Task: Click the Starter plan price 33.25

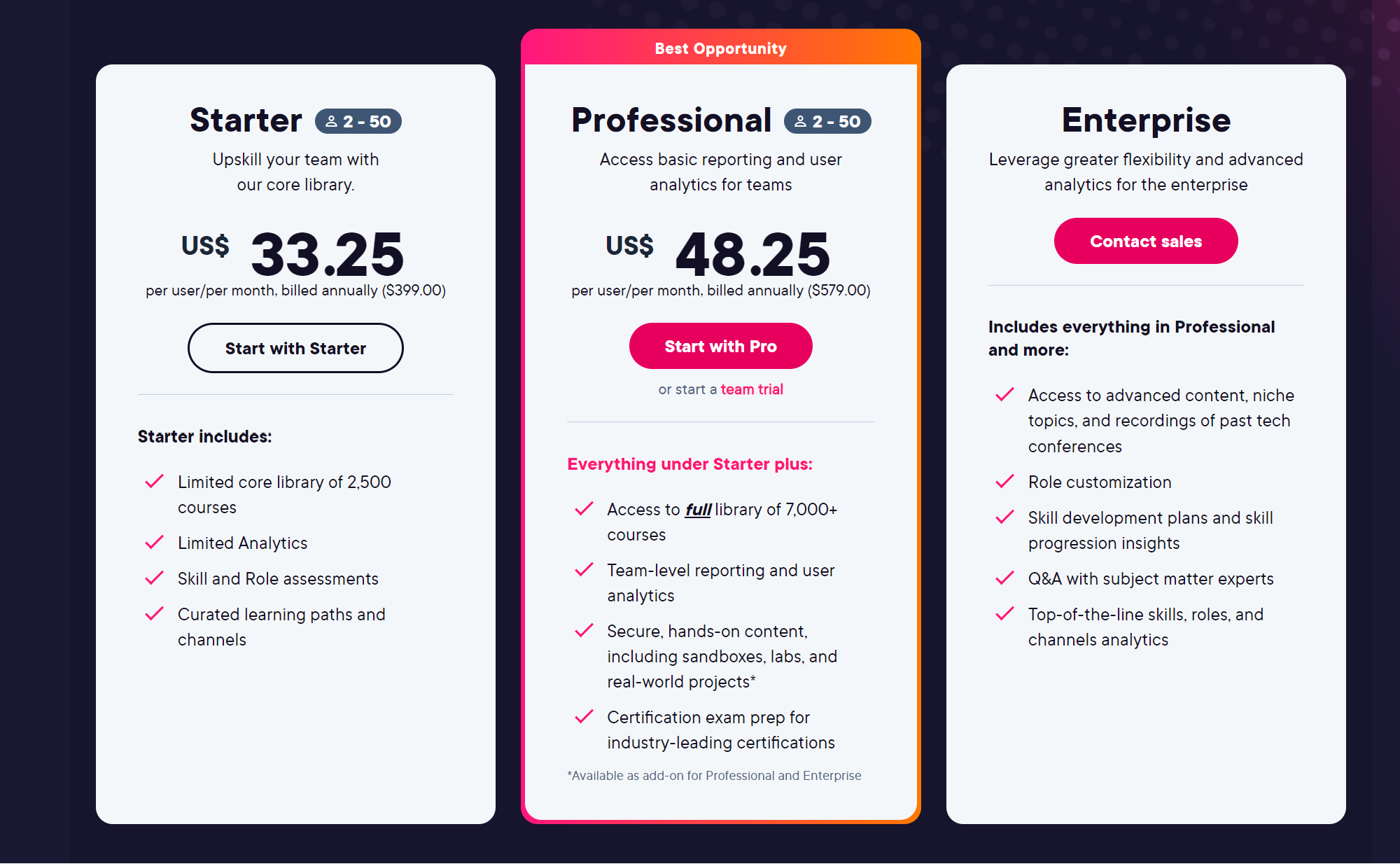Action: (x=327, y=254)
